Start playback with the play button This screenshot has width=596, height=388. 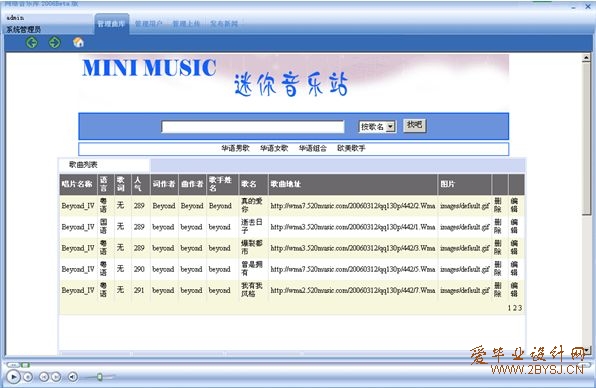pyautogui.click(x=13, y=377)
